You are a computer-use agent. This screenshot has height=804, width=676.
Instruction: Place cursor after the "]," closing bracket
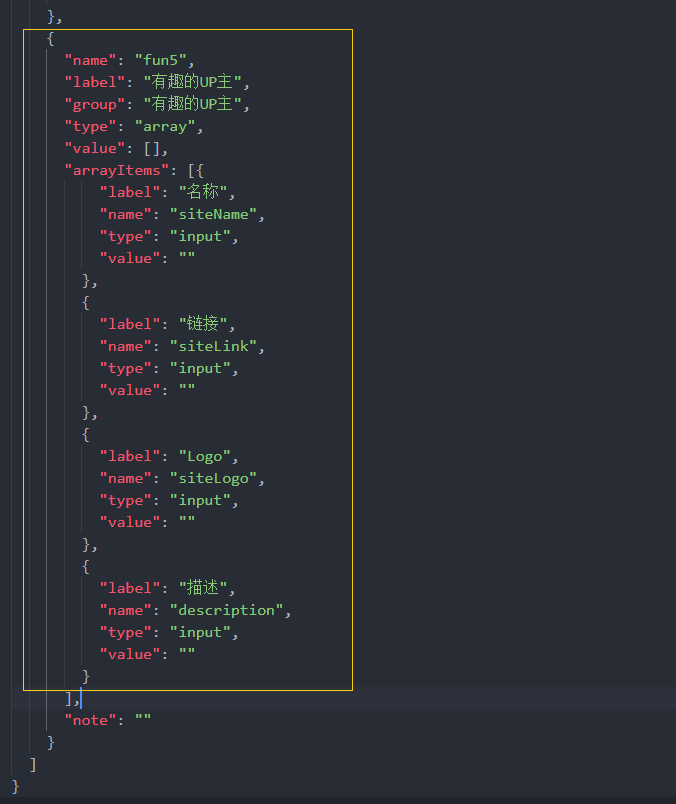click(x=81, y=698)
